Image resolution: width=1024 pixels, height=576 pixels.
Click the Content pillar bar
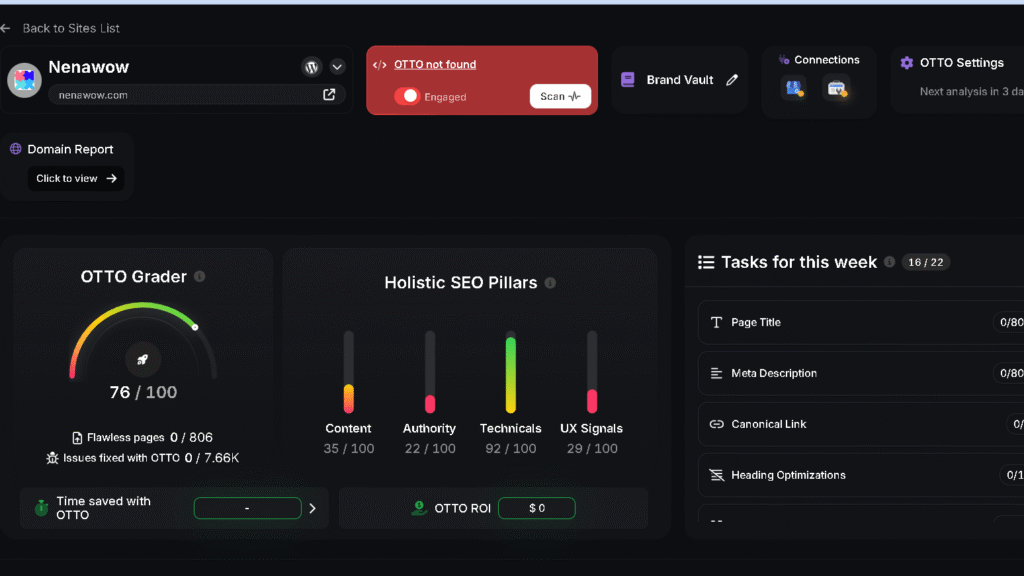click(349, 372)
